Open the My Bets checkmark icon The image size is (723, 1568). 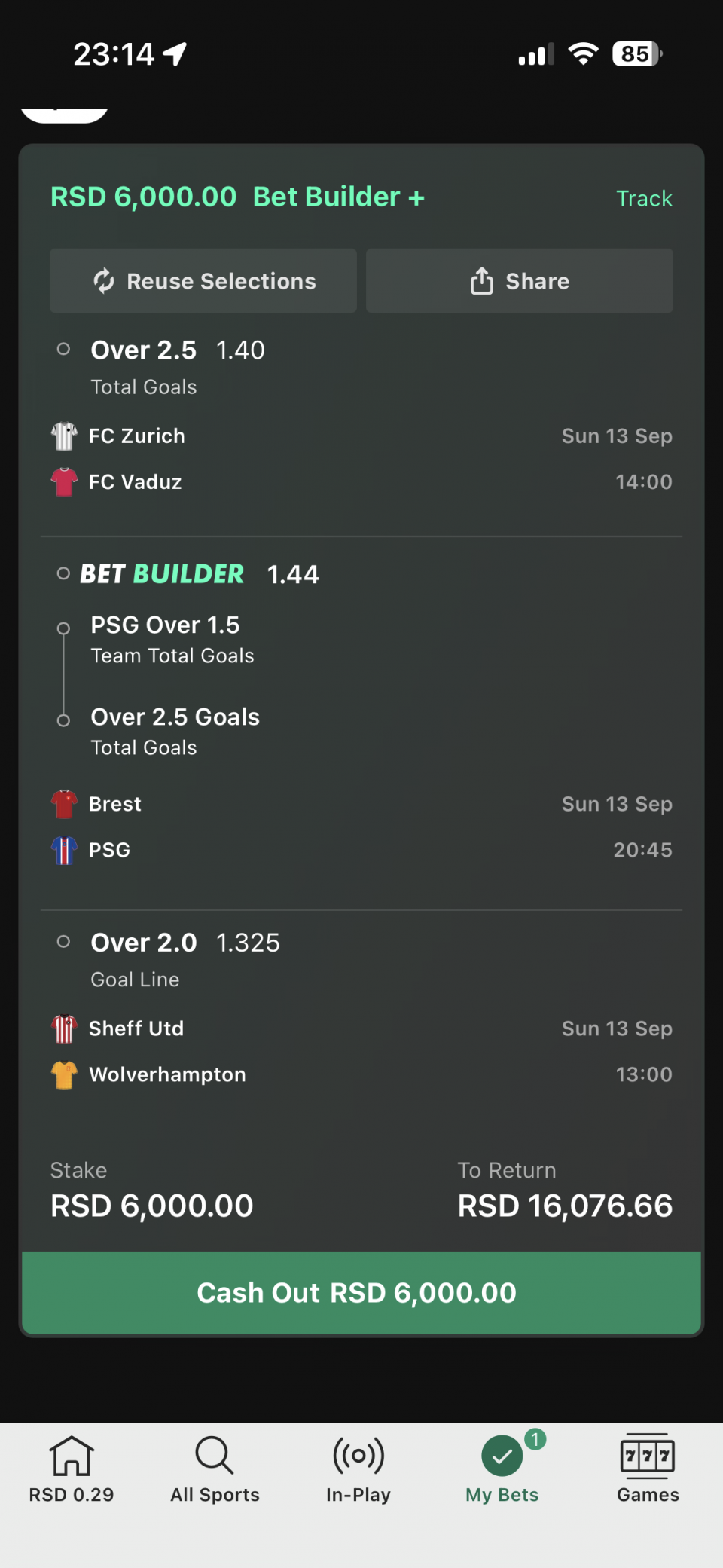(502, 1456)
